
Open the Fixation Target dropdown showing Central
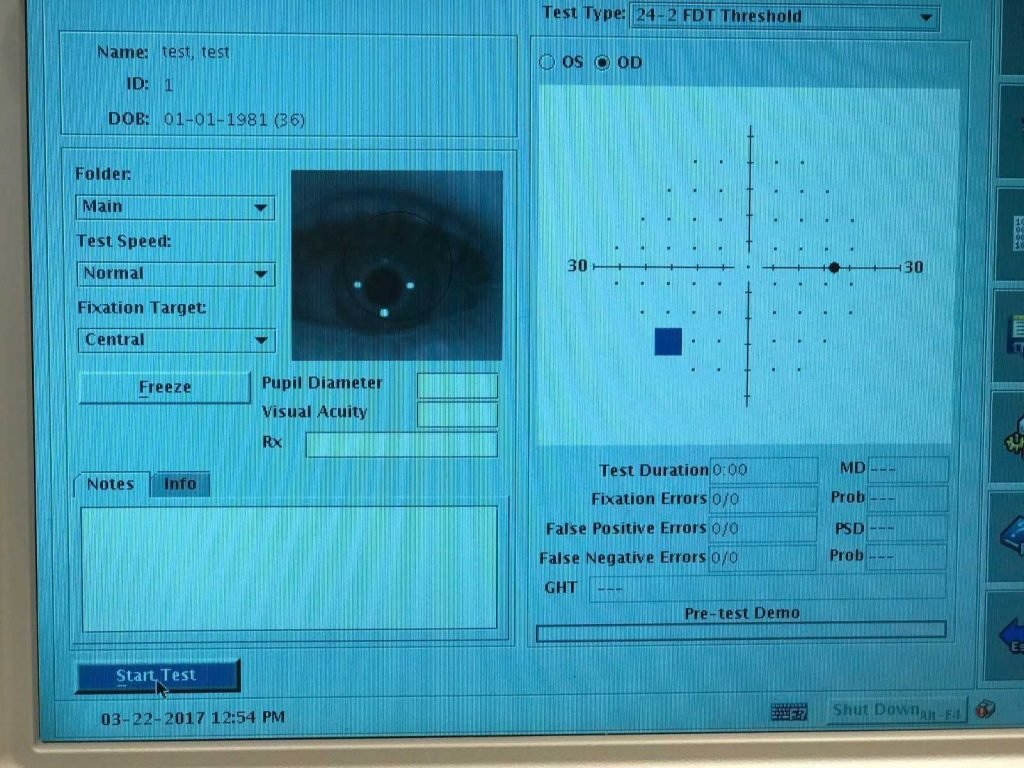tap(260, 340)
